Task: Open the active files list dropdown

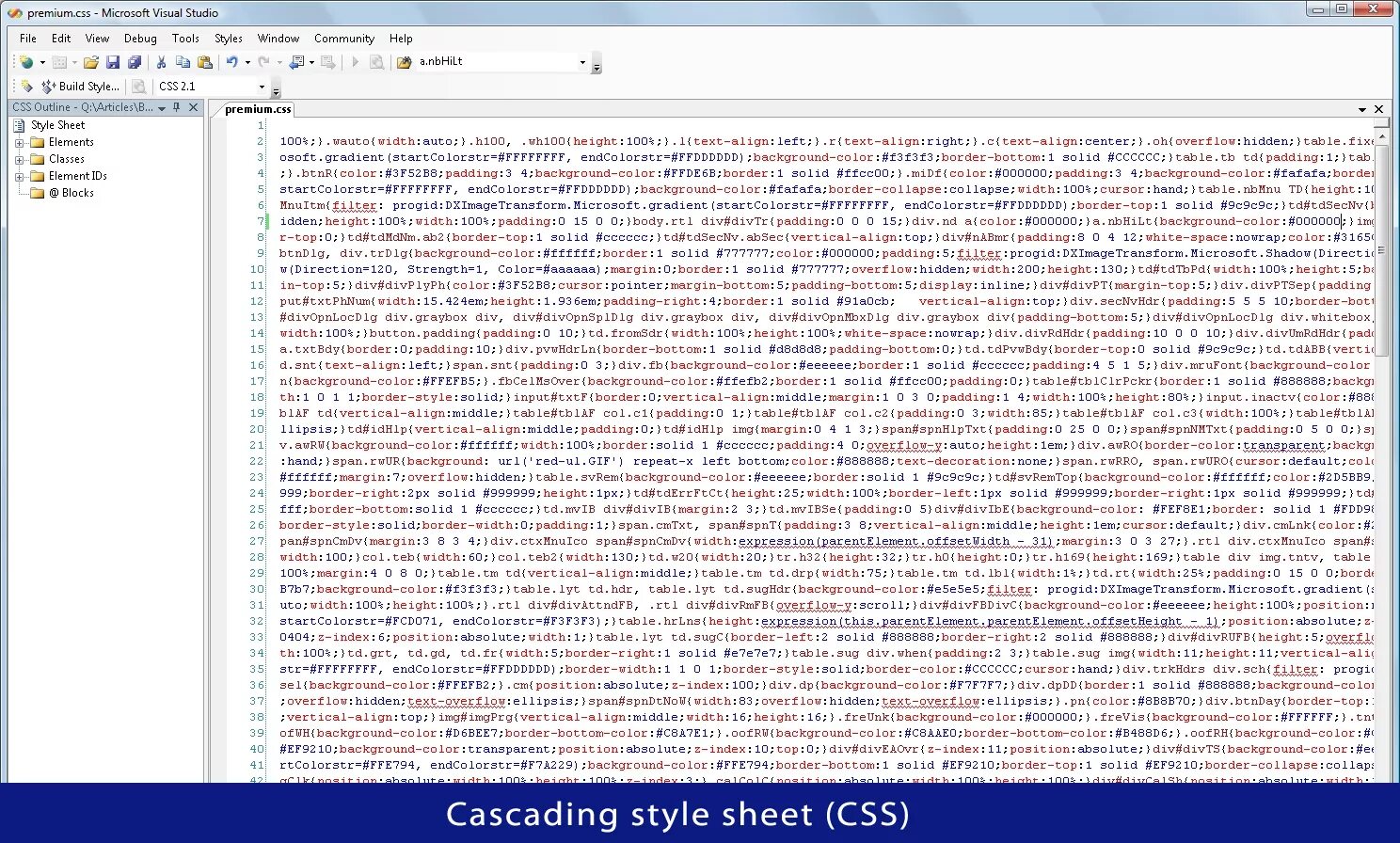Action: [1361, 110]
